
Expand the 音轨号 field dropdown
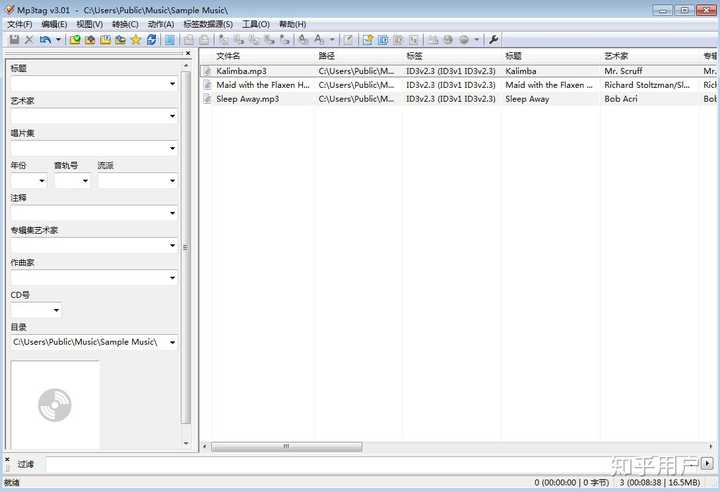[x=85, y=181]
